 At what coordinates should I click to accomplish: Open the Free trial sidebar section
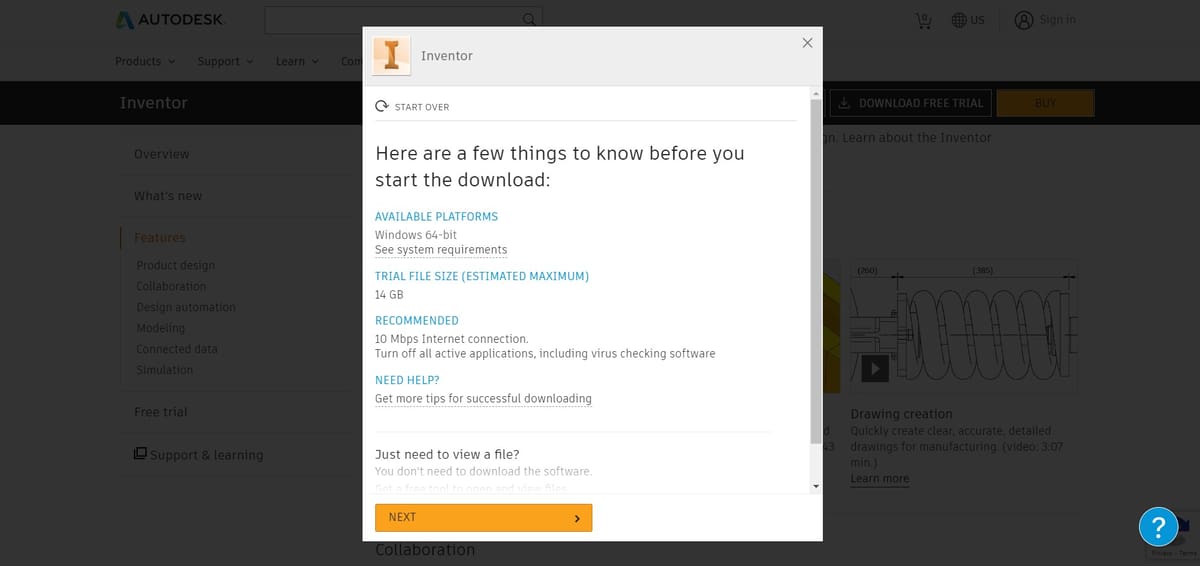(x=160, y=412)
